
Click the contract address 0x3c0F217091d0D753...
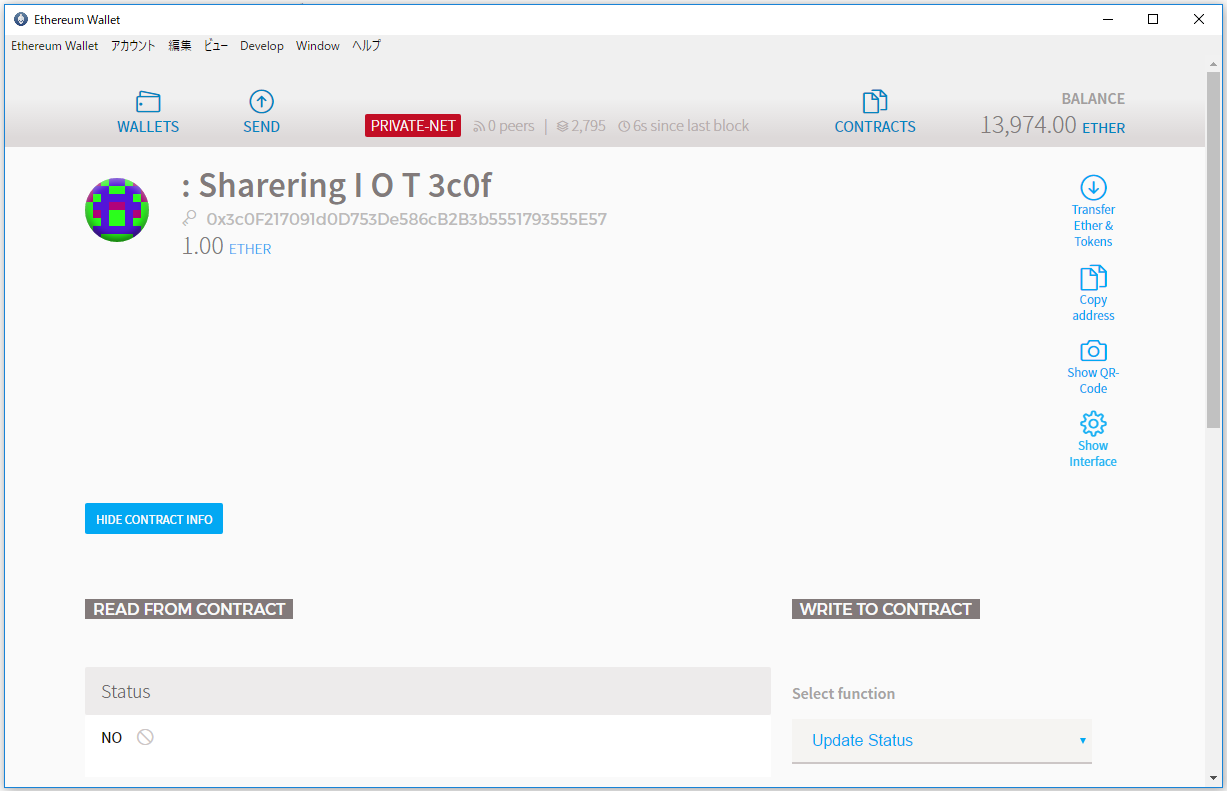407,219
